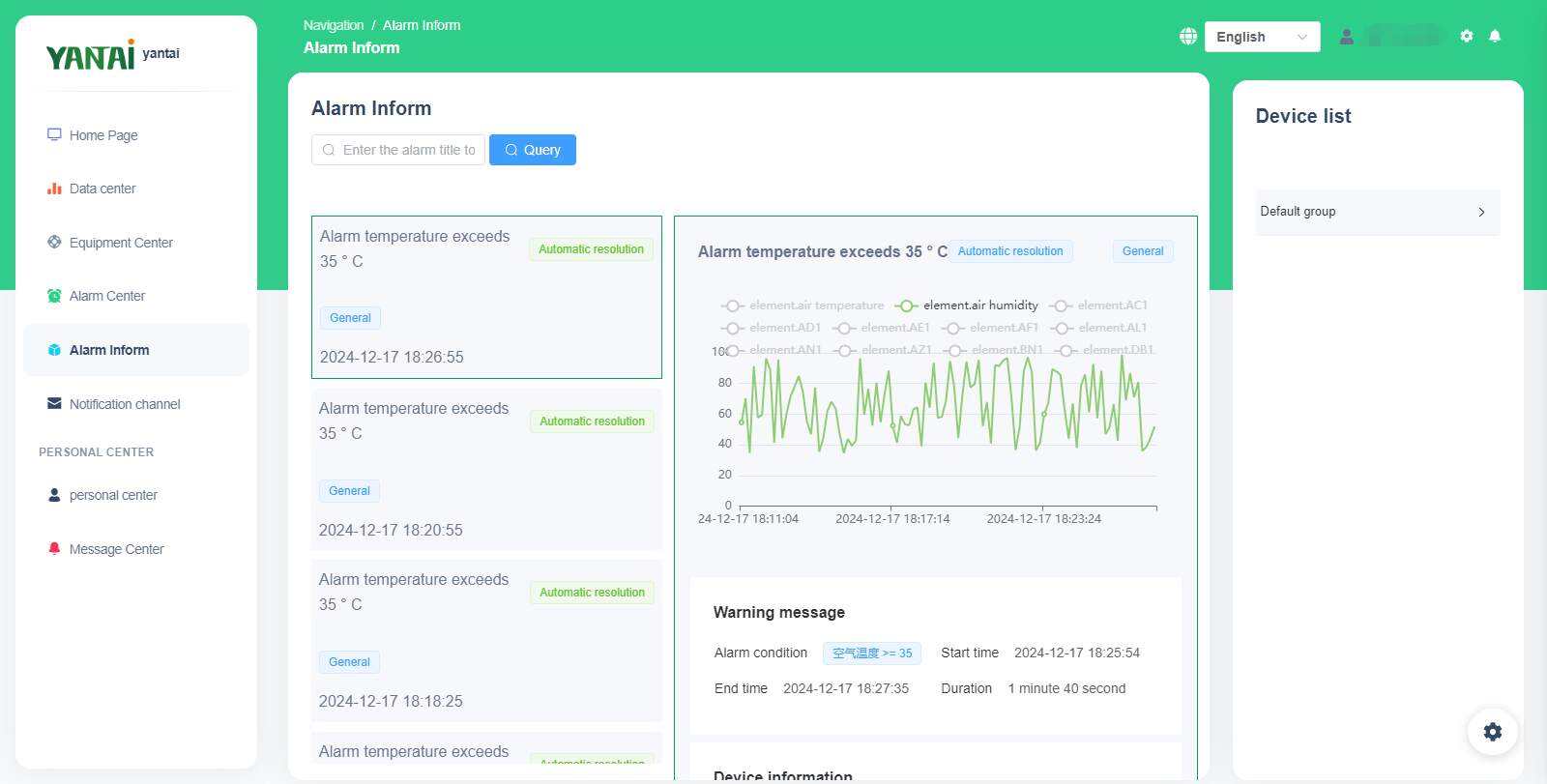Click the globe language icon in header

coord(1188,36)
